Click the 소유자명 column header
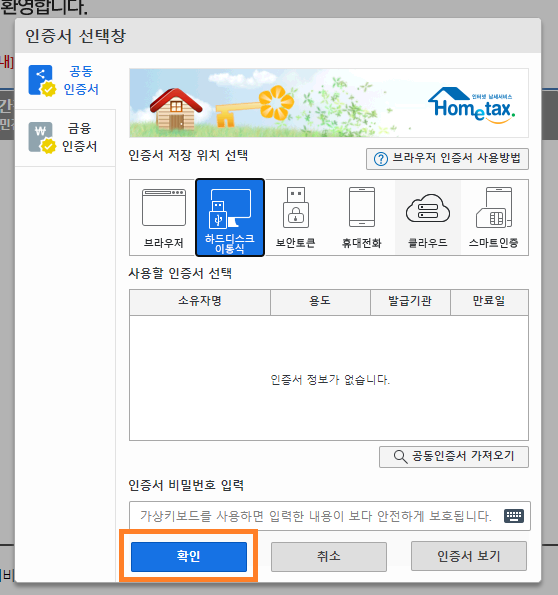Viewport: 558px width, 595px height. click(x=200, y=302)
